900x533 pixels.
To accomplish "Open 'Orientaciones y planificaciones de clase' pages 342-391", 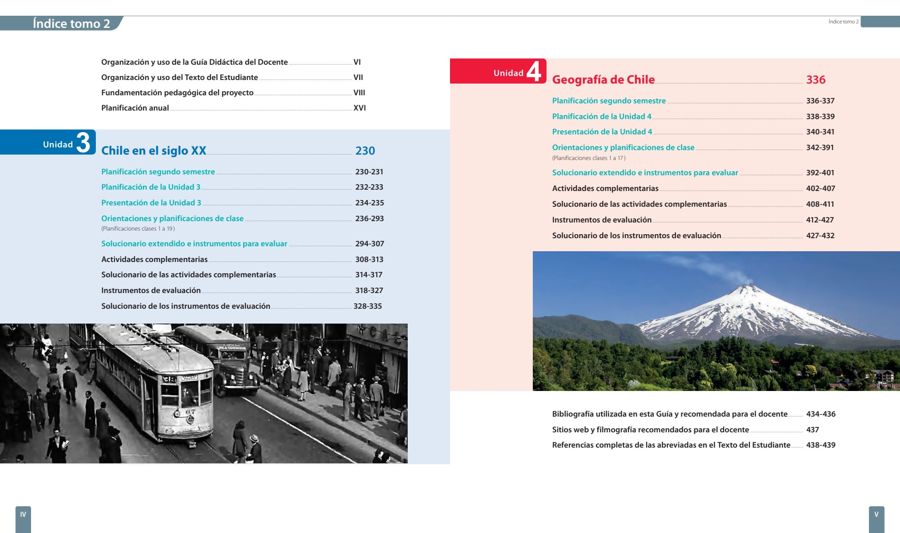I will [623, 147].
